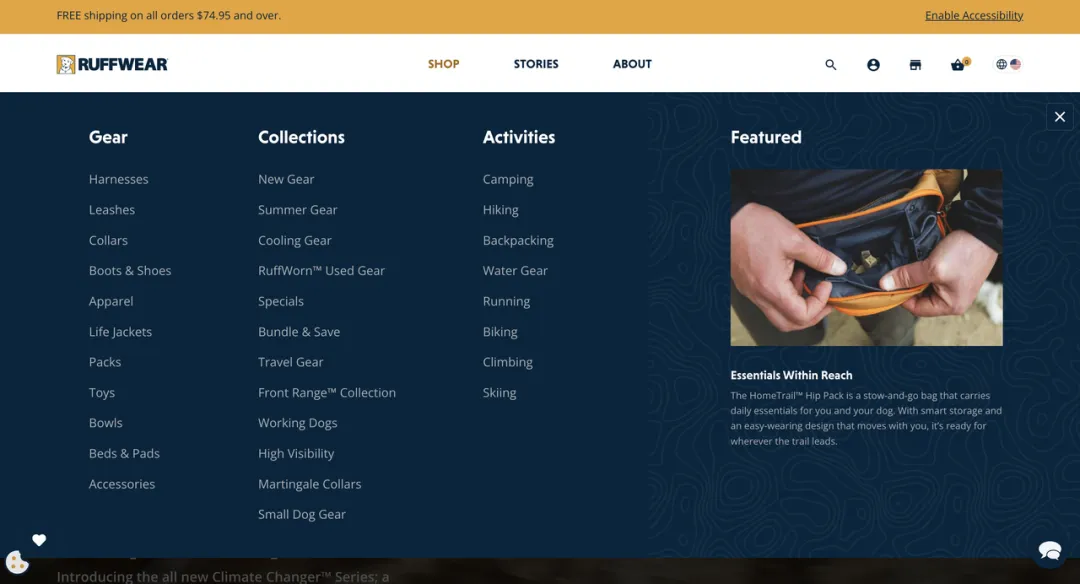This screenshot has width=1080, height=584.
Task: Go to Toys
Action: click(x=102, y=393)
